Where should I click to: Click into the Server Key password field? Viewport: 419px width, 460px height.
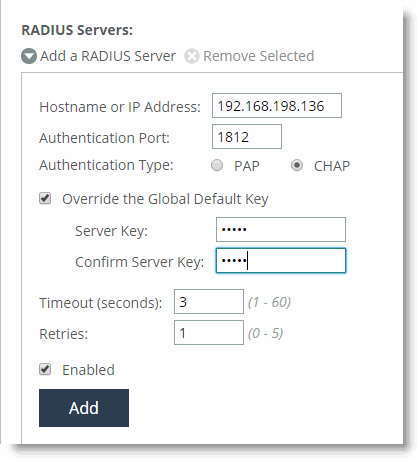[x=281, y=229]
